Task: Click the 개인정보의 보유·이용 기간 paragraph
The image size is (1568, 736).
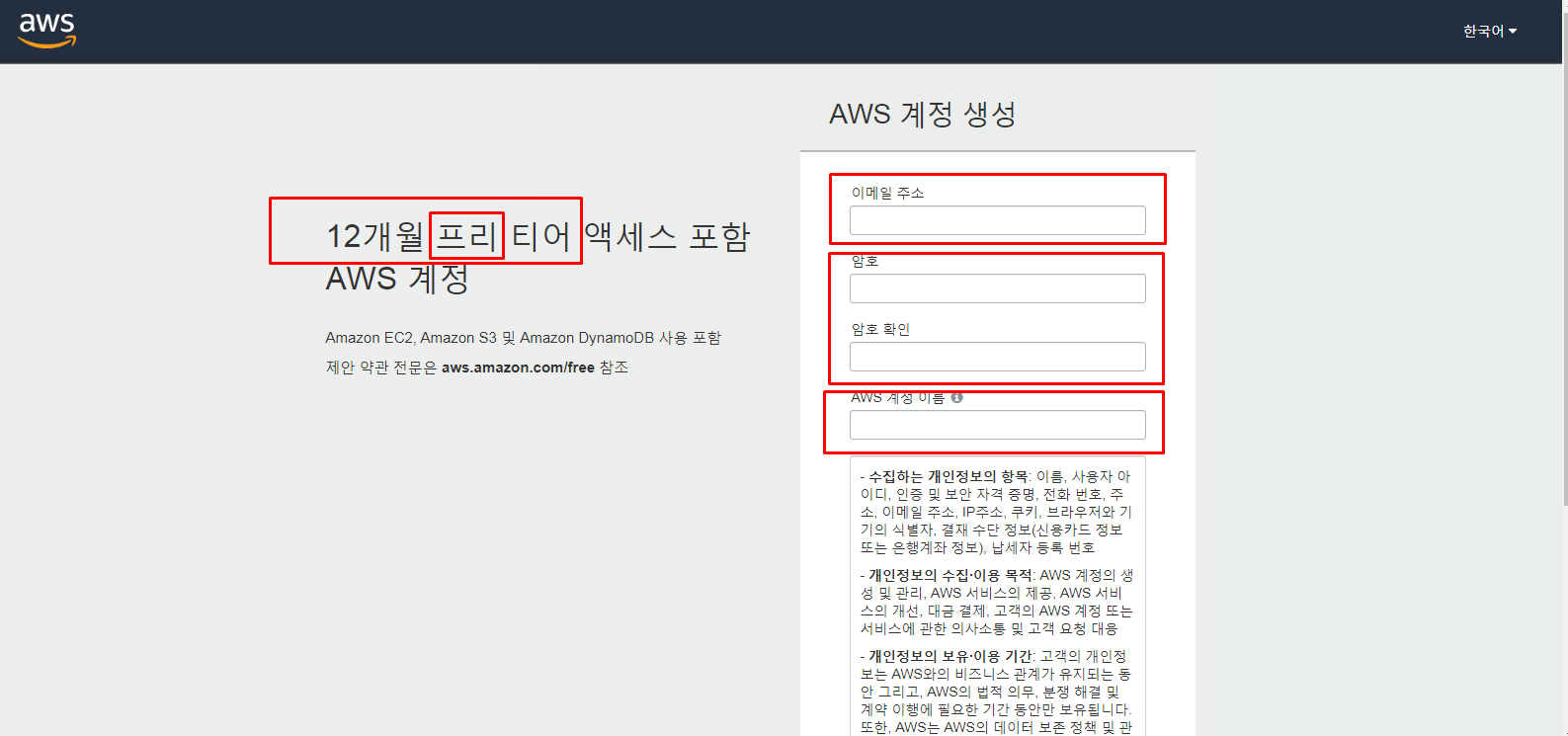Action: coord(997,692)
